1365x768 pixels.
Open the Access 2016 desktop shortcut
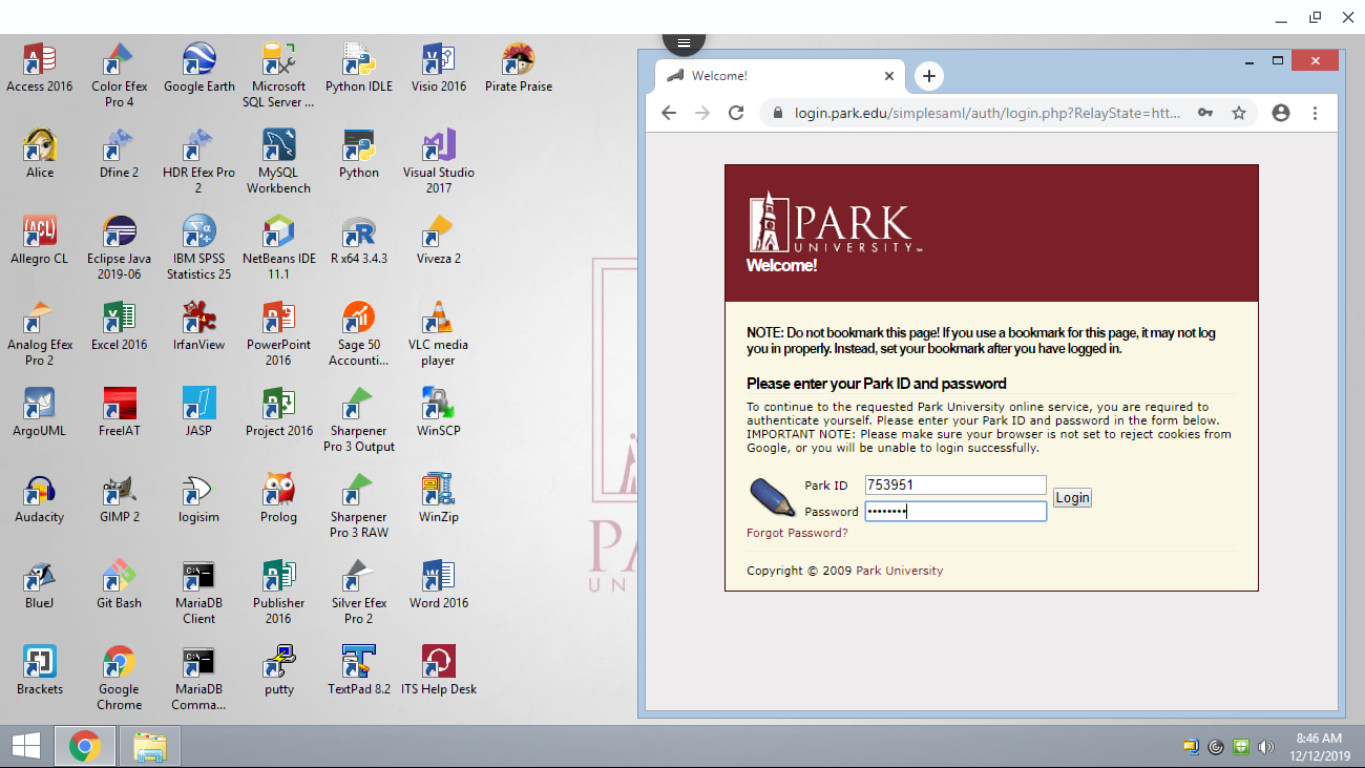(39, 68)
